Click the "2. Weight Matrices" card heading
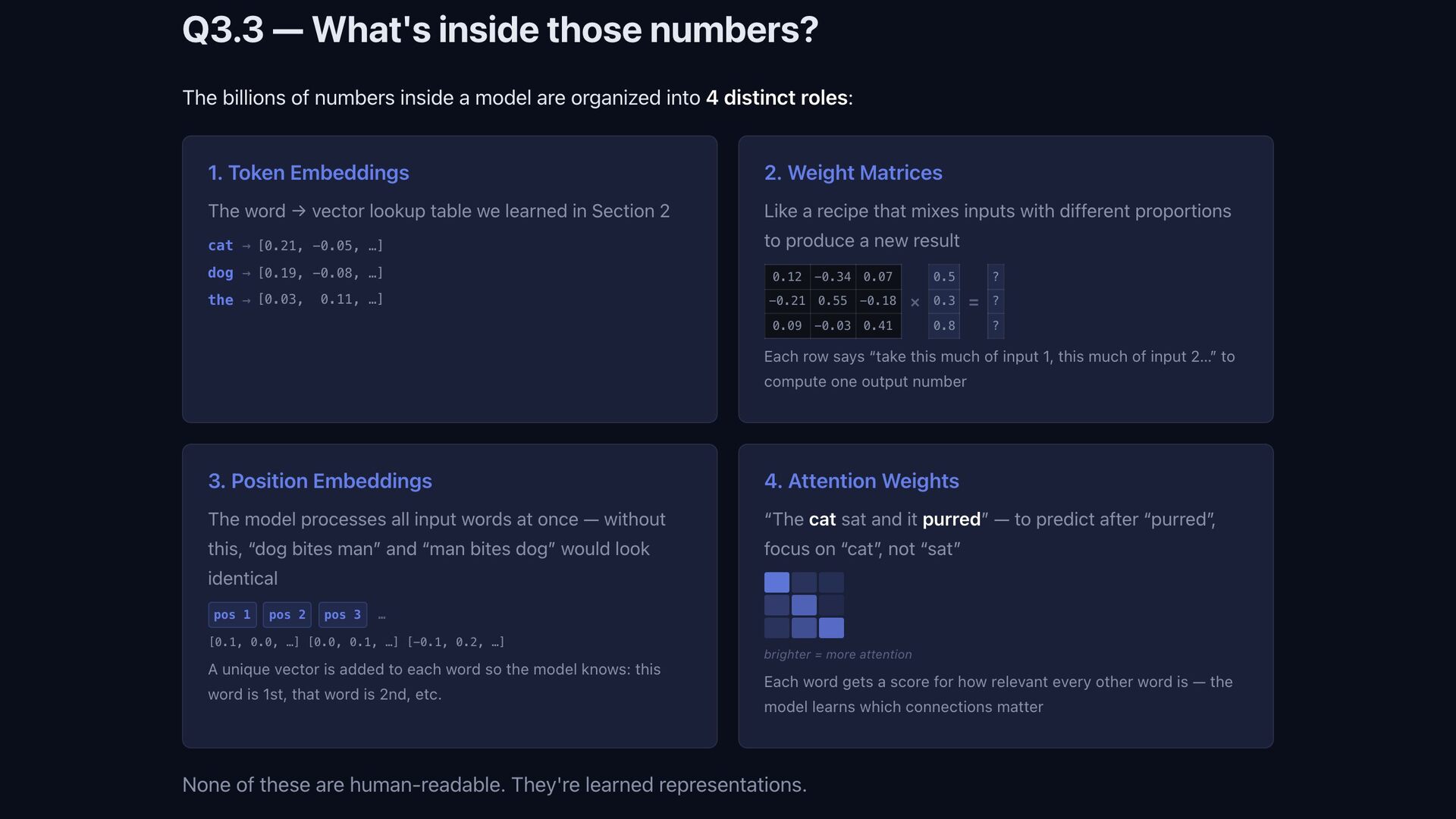The image size is (1456, 819). tap(852, 173)
